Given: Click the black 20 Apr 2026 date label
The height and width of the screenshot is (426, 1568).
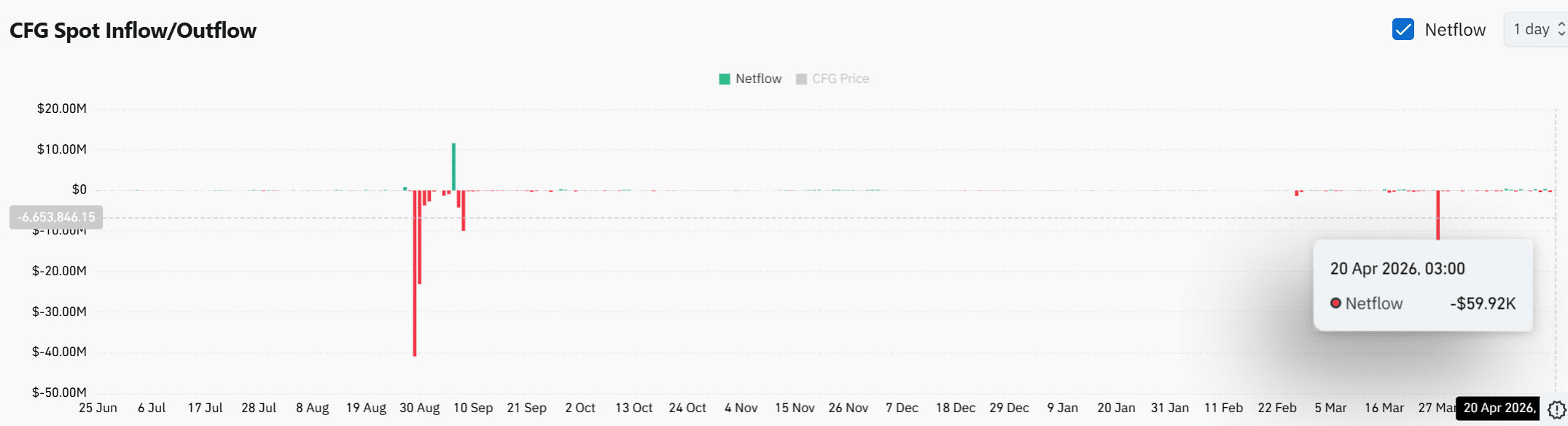Looking at the screenshot, I should pos(1498,409).
